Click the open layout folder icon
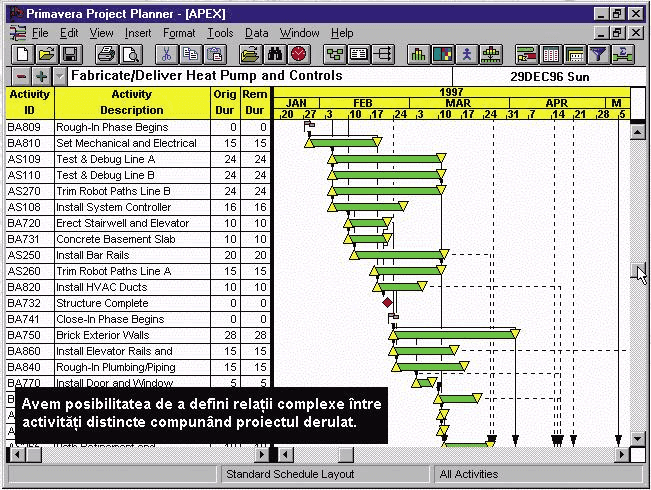 [250, 54]
